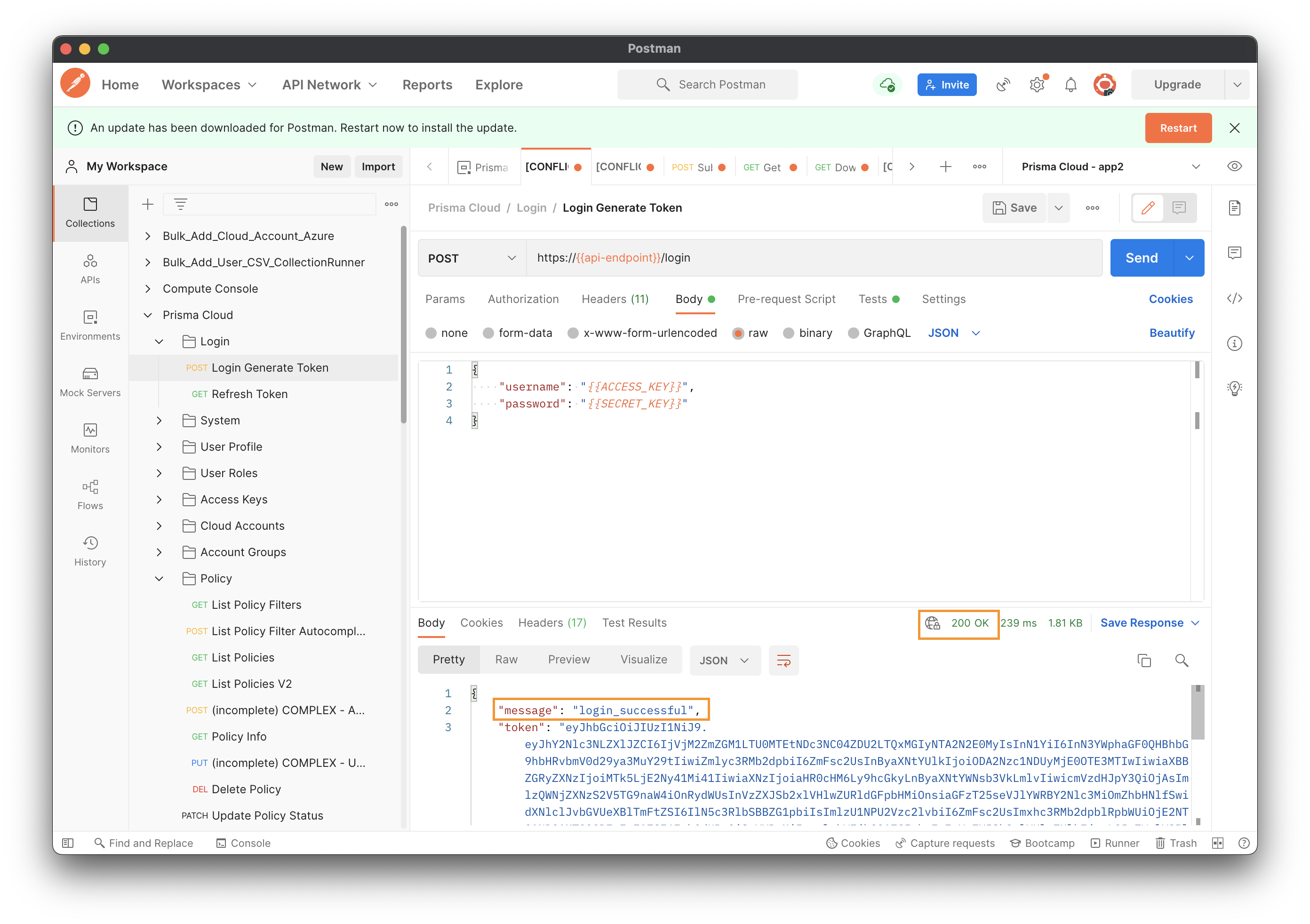Screen dimensions: 1310x924
Task: Open the Test Results response tab
Action: point(634,623)
